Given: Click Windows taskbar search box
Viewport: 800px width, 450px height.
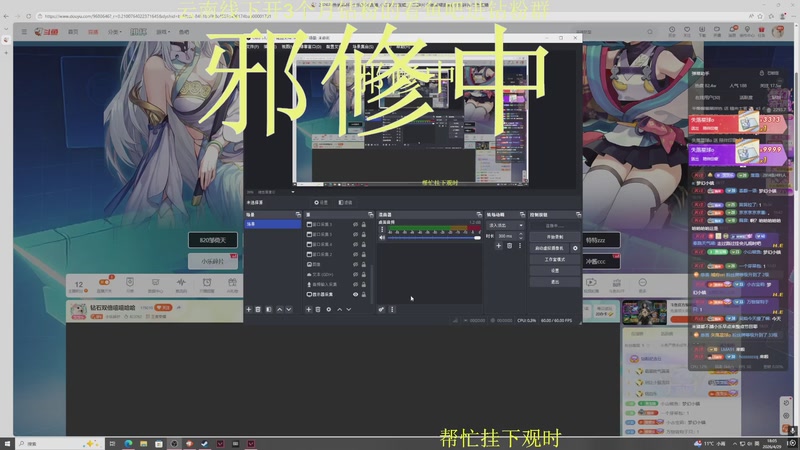Looking at the screenshot, I should pos(59,444).
